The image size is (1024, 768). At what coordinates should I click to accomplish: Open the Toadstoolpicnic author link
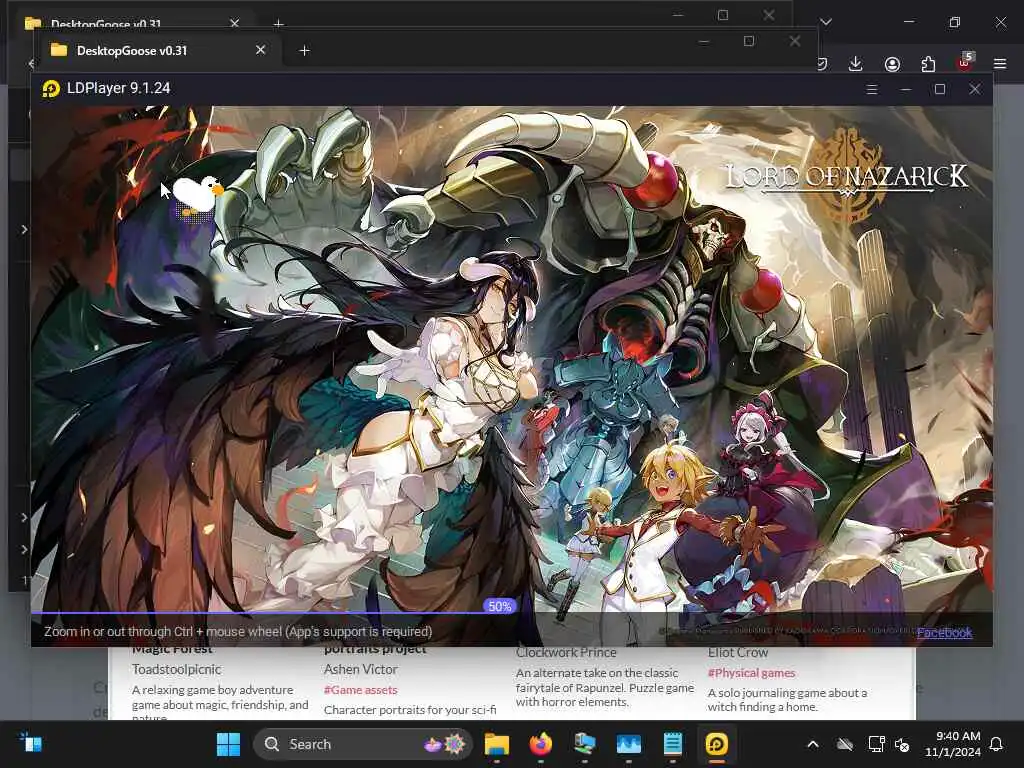pos(176,669)
